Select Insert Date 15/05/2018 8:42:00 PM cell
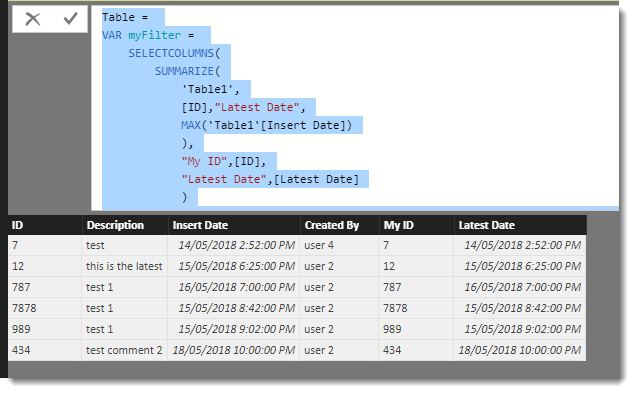 tap(234, 308)
